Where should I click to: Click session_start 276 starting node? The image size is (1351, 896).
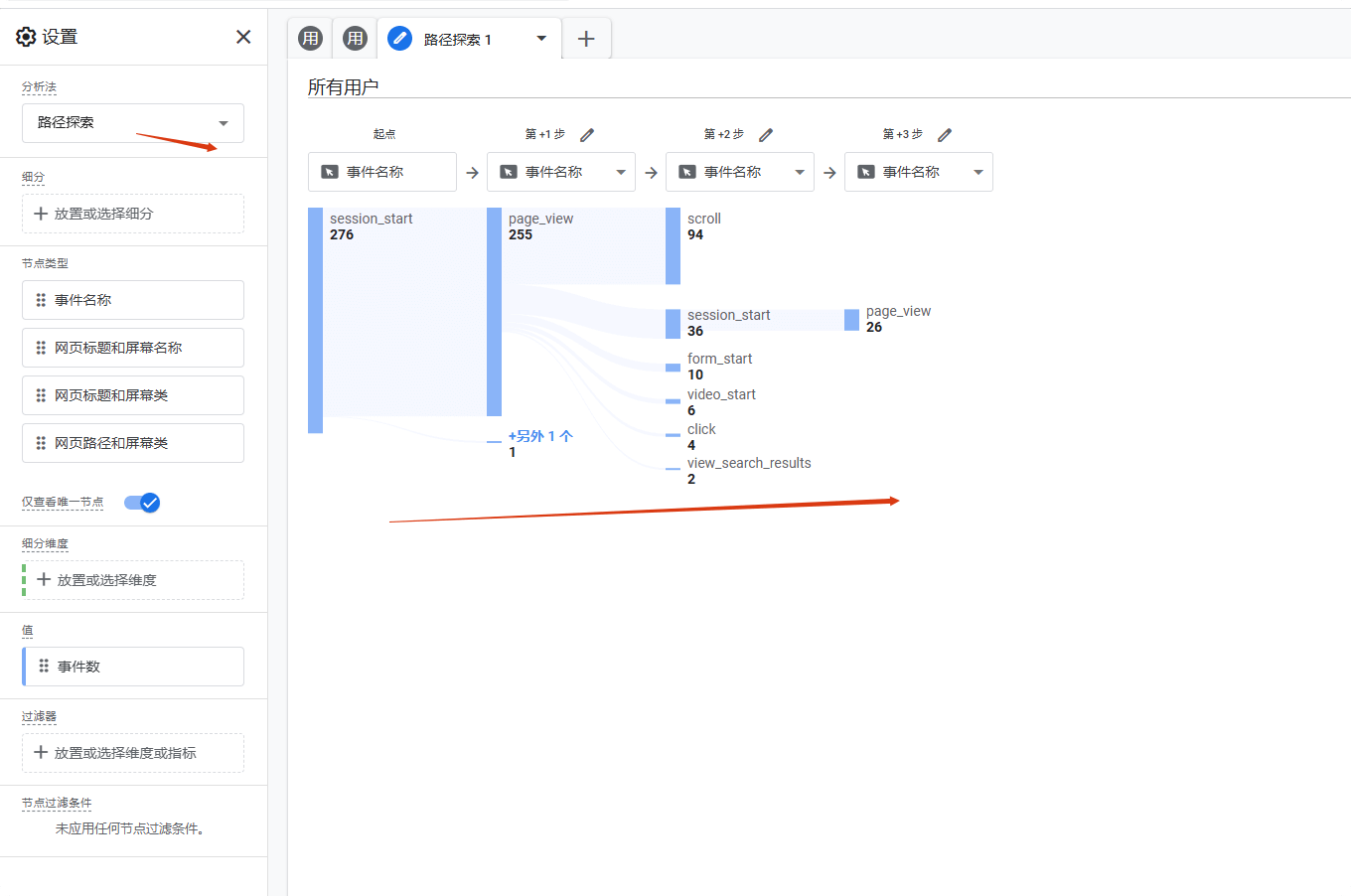click(x=316, y=320)
